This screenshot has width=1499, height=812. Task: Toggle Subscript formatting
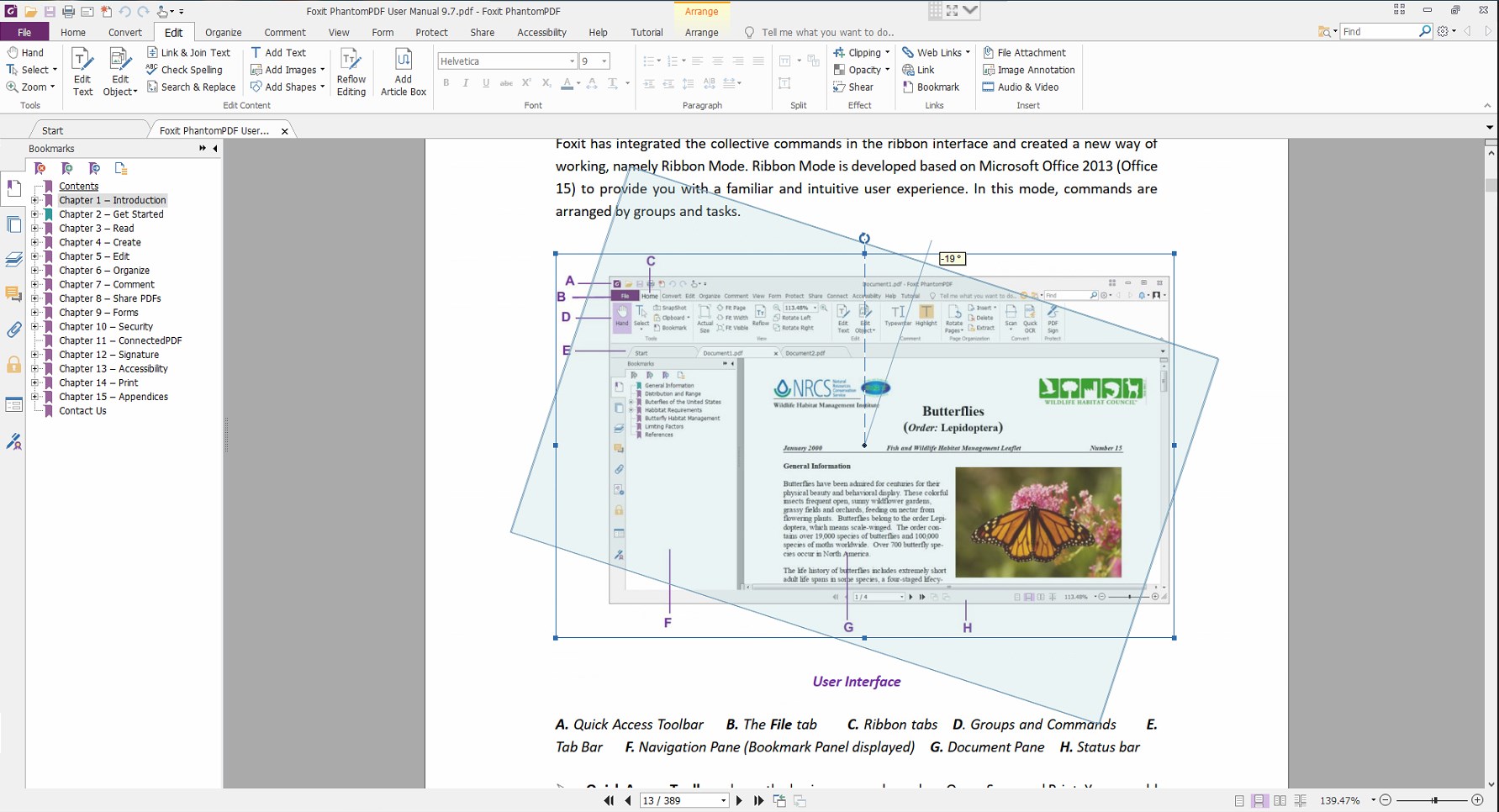(x=546, y=83)
